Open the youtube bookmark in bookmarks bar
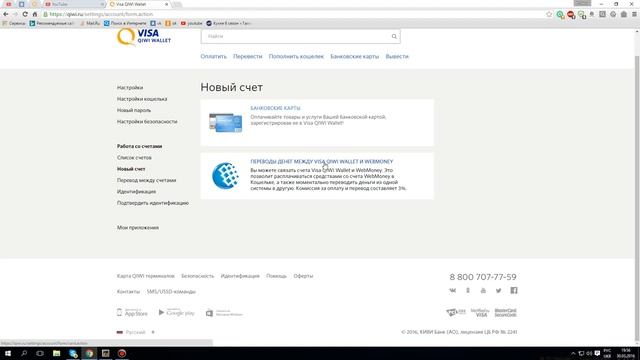Image resolution: width=640 pixels, height=360 pixels. pyautogui.click(x=191, y=24)
